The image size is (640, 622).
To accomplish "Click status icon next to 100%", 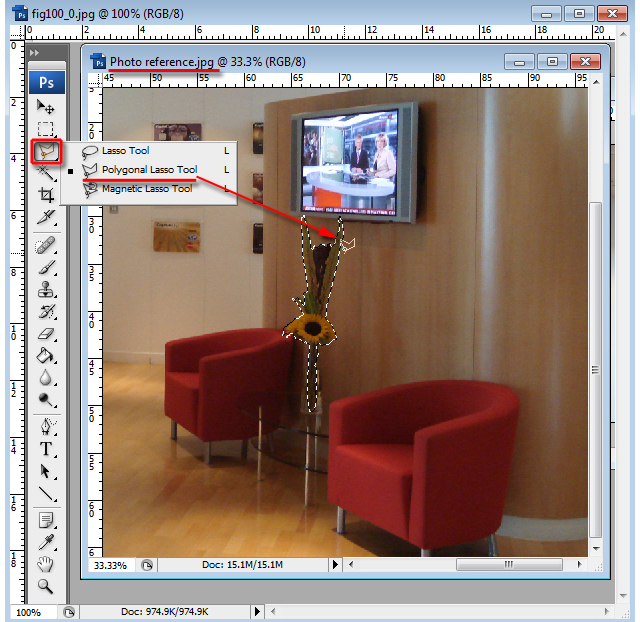I will [x=69, y=612].
